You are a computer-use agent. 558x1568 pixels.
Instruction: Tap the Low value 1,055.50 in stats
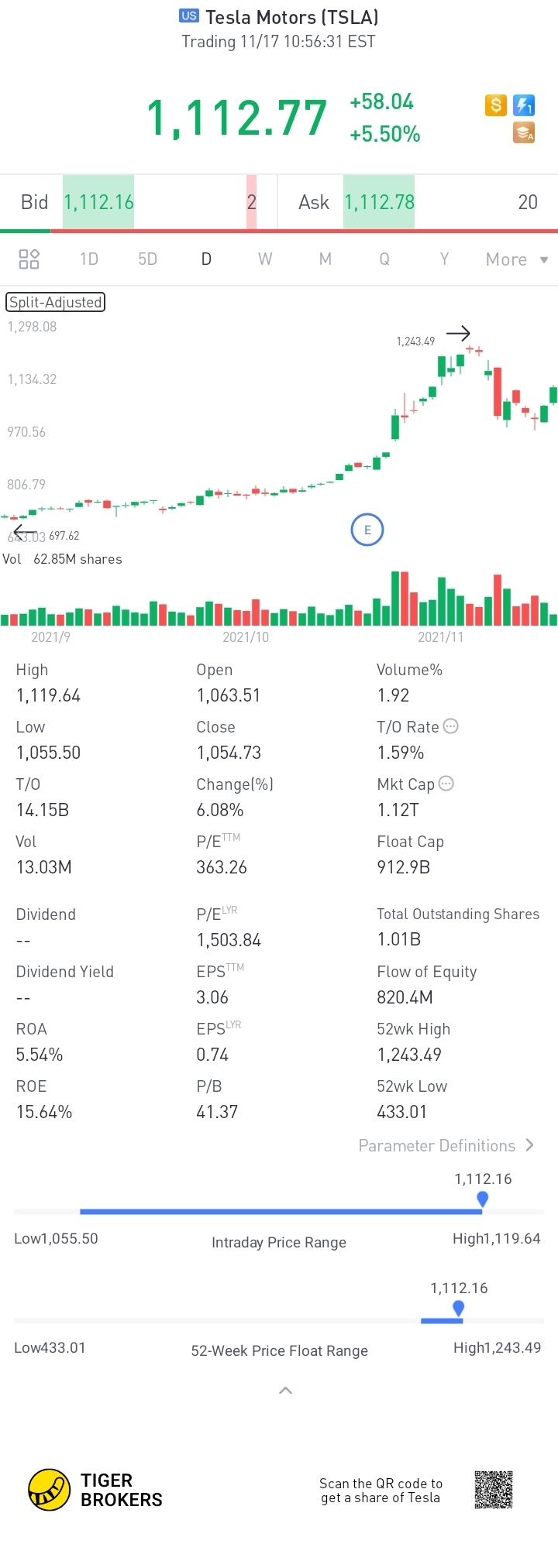point(48,753)
